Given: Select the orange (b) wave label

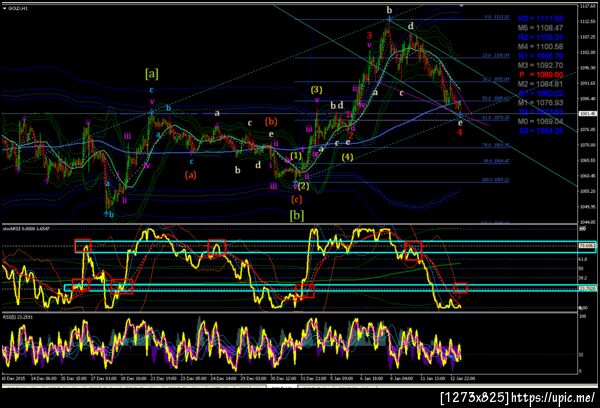Looking at the screenshot, I should click(271, 122).
